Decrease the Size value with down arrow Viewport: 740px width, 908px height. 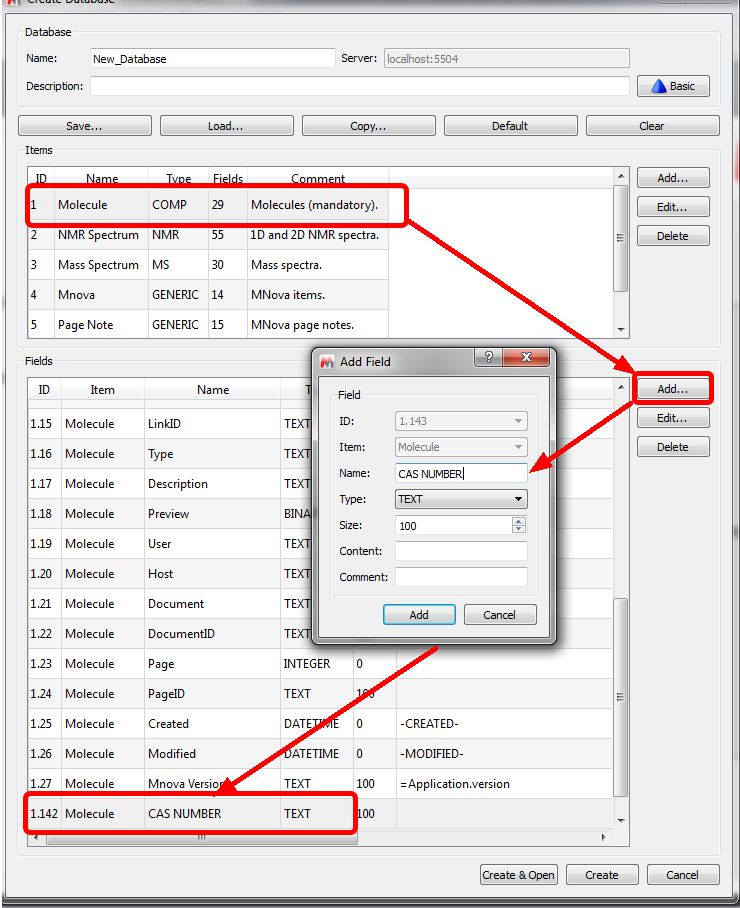[519, 529]
